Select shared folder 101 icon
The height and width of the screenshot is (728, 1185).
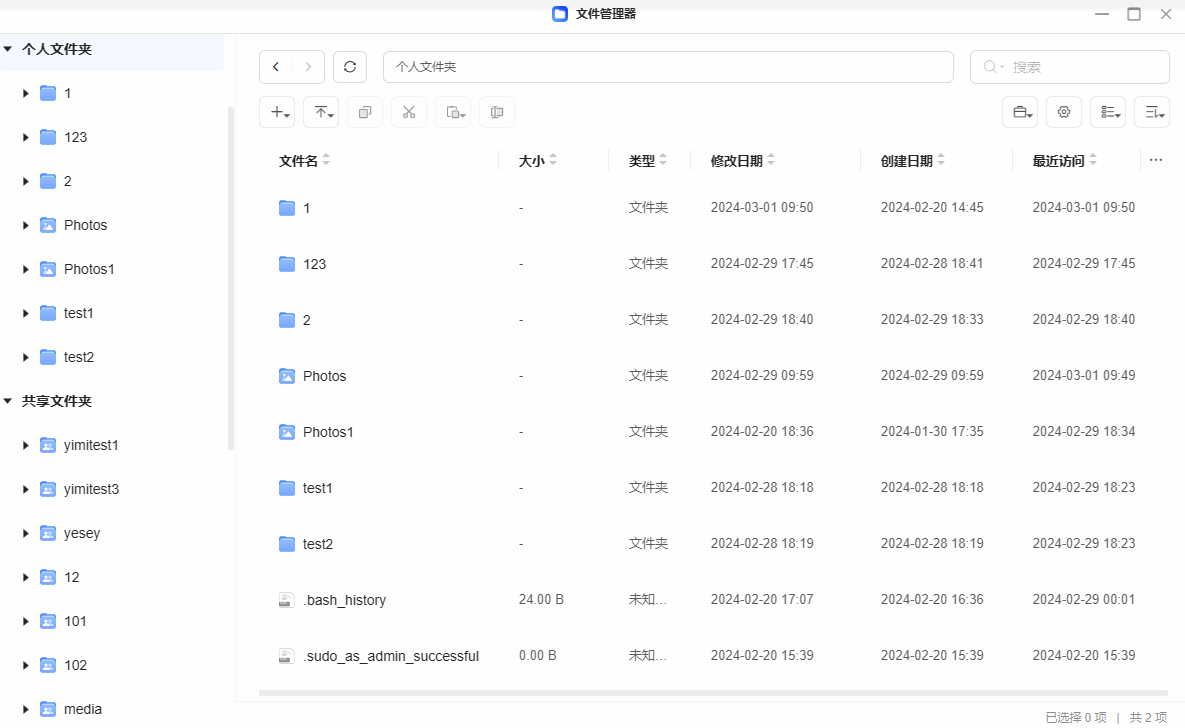(x=48, y=621)
